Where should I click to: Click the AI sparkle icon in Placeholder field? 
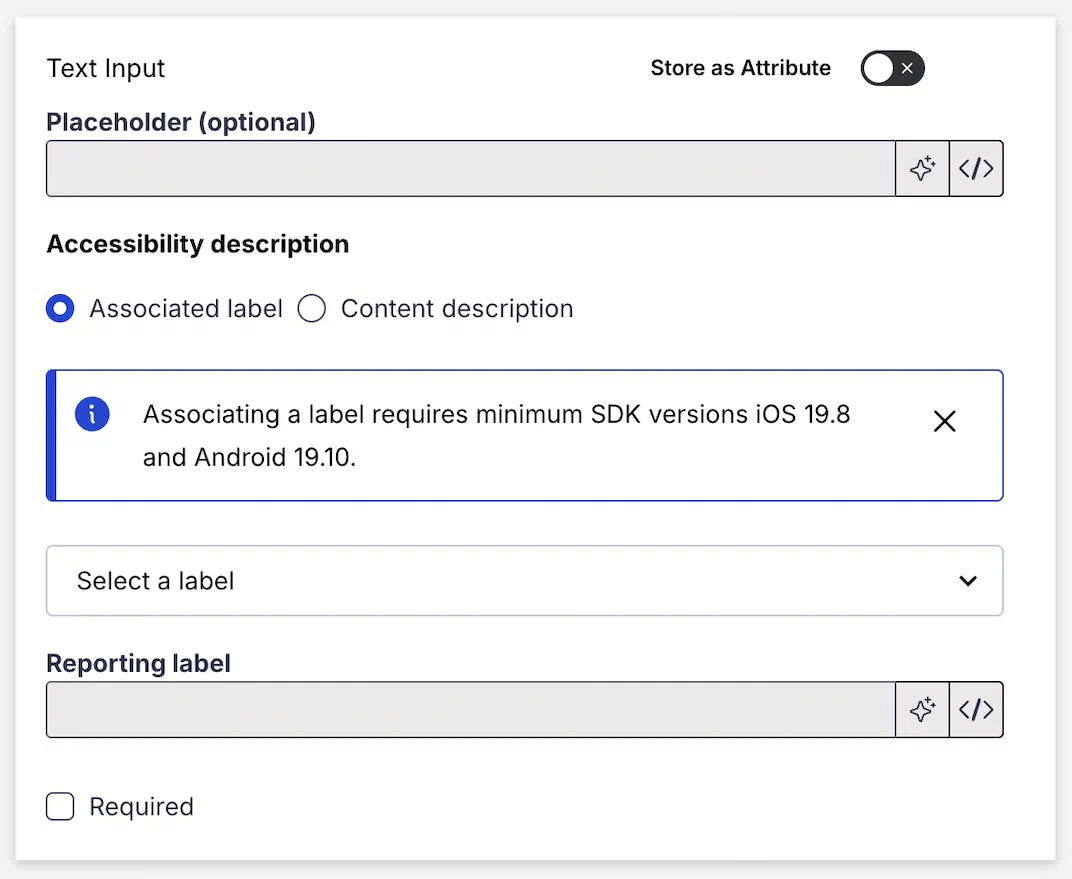tap(922, 169)
